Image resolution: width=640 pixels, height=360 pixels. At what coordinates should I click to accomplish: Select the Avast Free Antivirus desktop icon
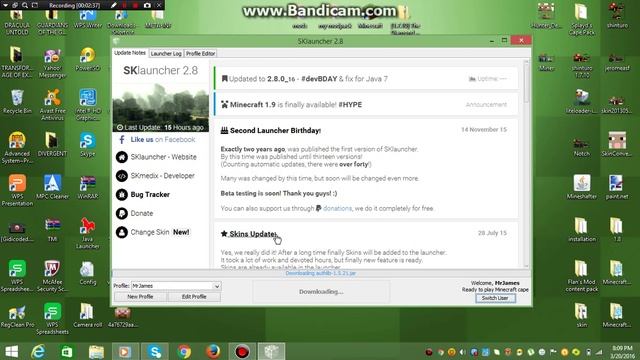click(52, 105)
